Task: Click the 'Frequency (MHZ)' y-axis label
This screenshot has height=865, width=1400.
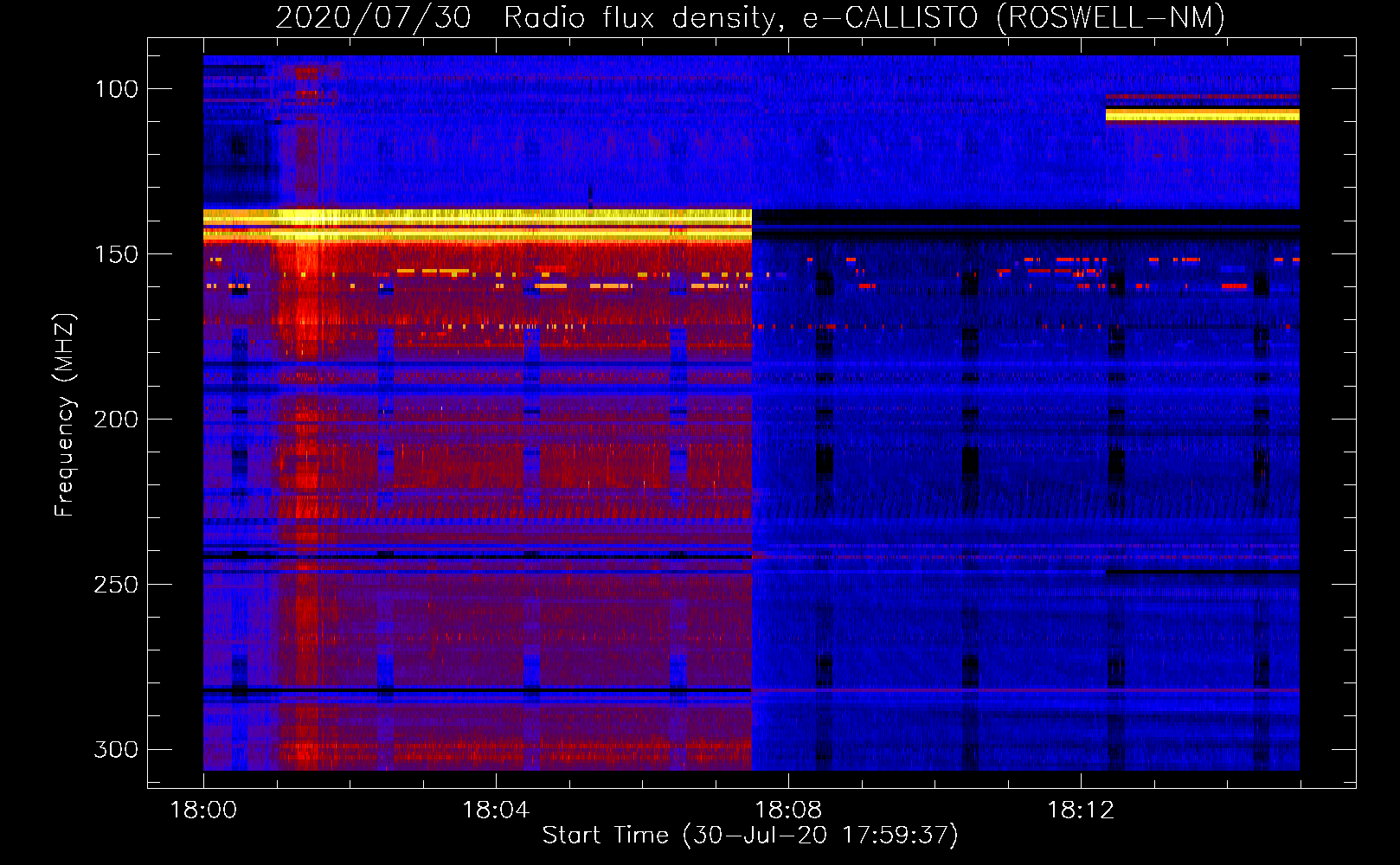Action: 65,415
